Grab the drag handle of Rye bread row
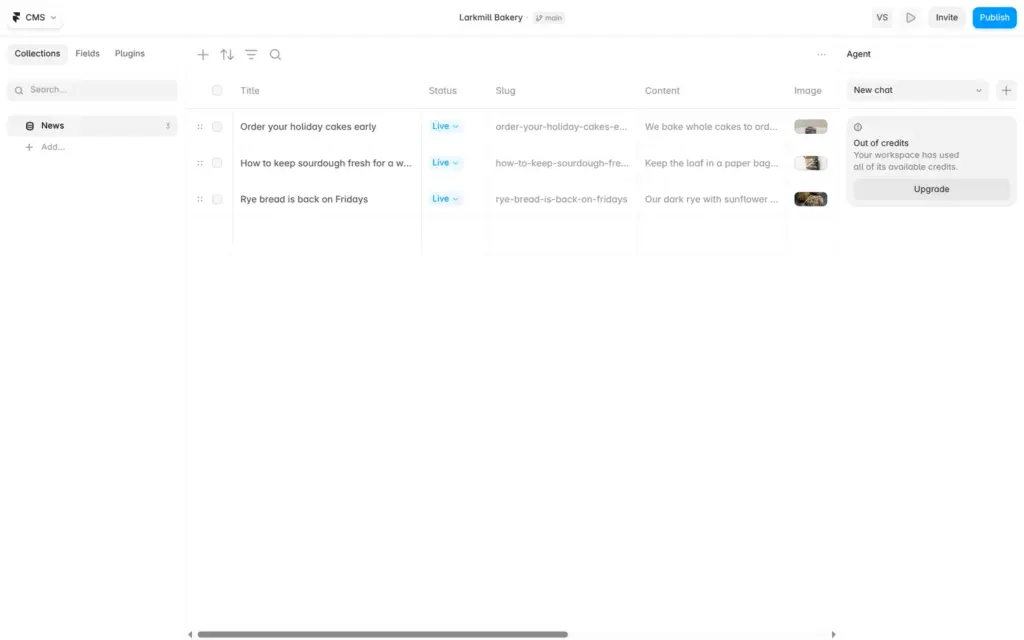Viewport: 1024px width, 640px height. pyautogui.click(x=200, y=199)
